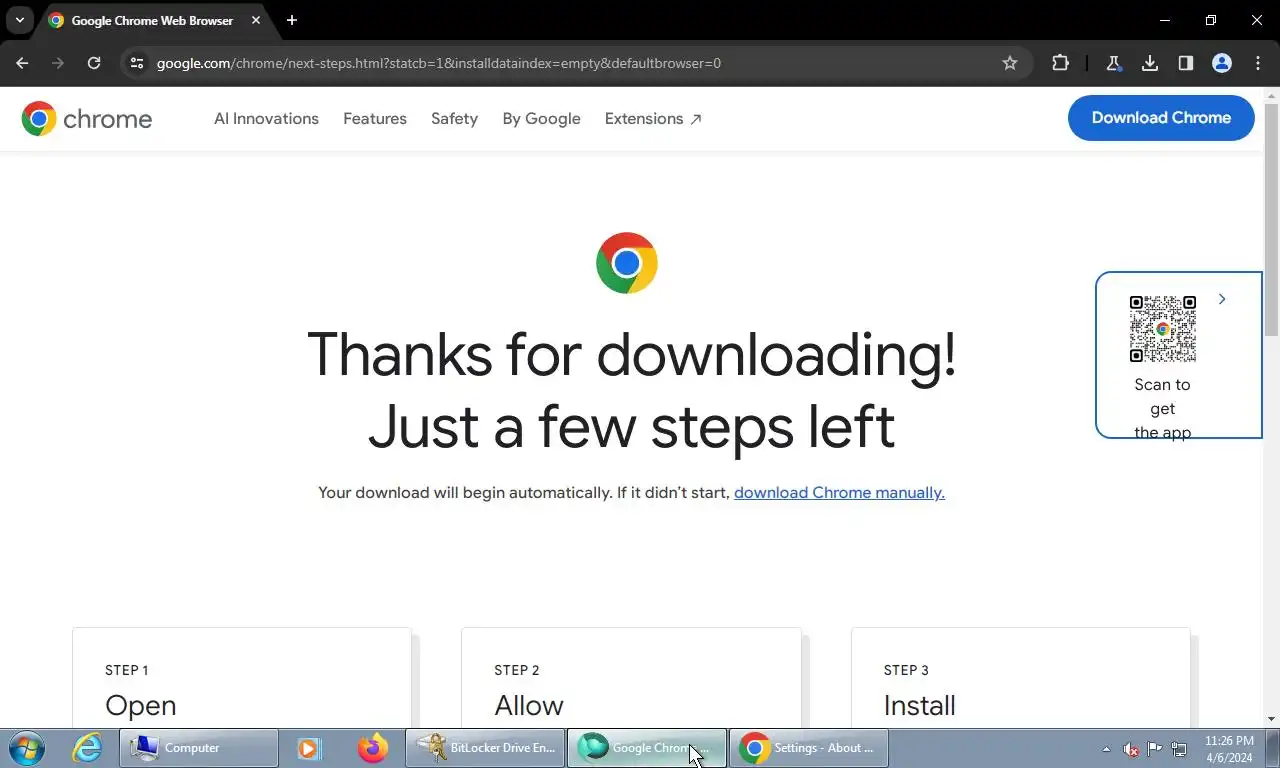
Task: Switch to Google Chrome taskbar window
Action: point(647,748)
